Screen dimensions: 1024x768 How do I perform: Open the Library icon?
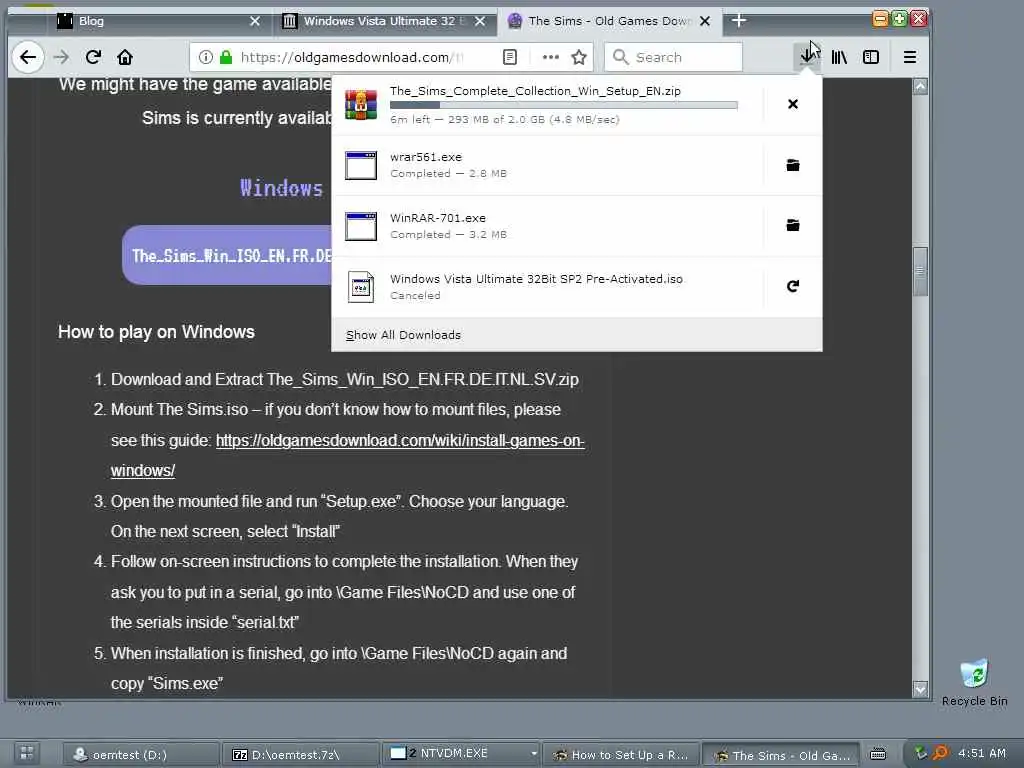click(x=839, y=57)
